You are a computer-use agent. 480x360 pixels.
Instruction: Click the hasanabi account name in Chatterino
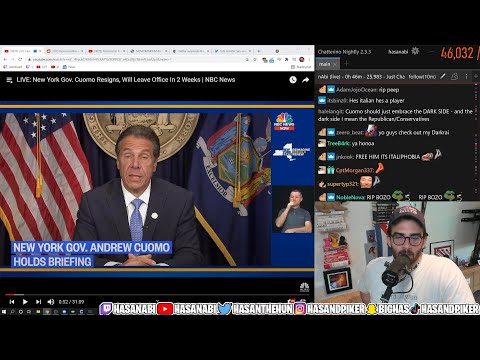point(398,52)
